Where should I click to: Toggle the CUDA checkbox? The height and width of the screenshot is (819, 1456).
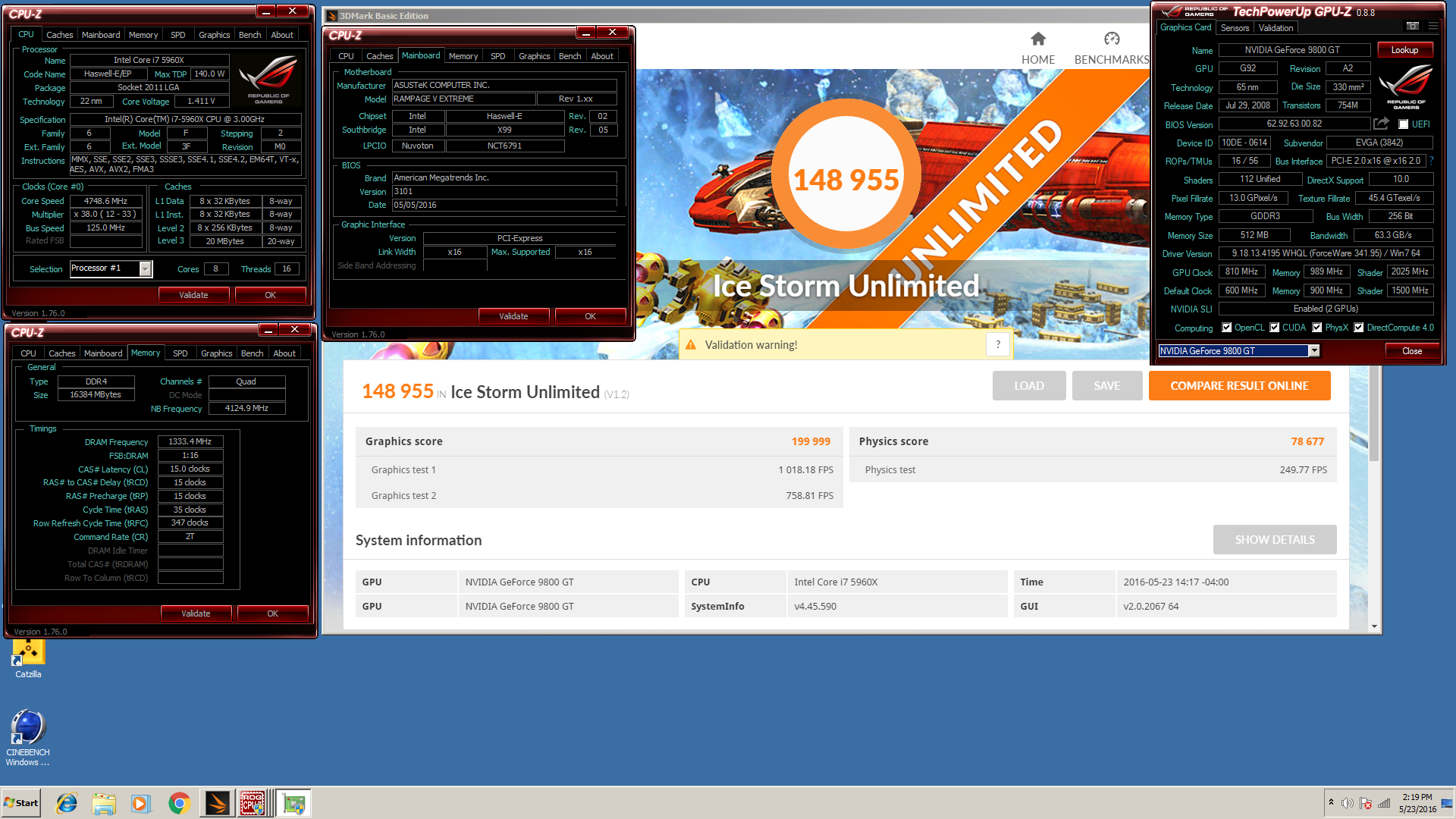1275,328
